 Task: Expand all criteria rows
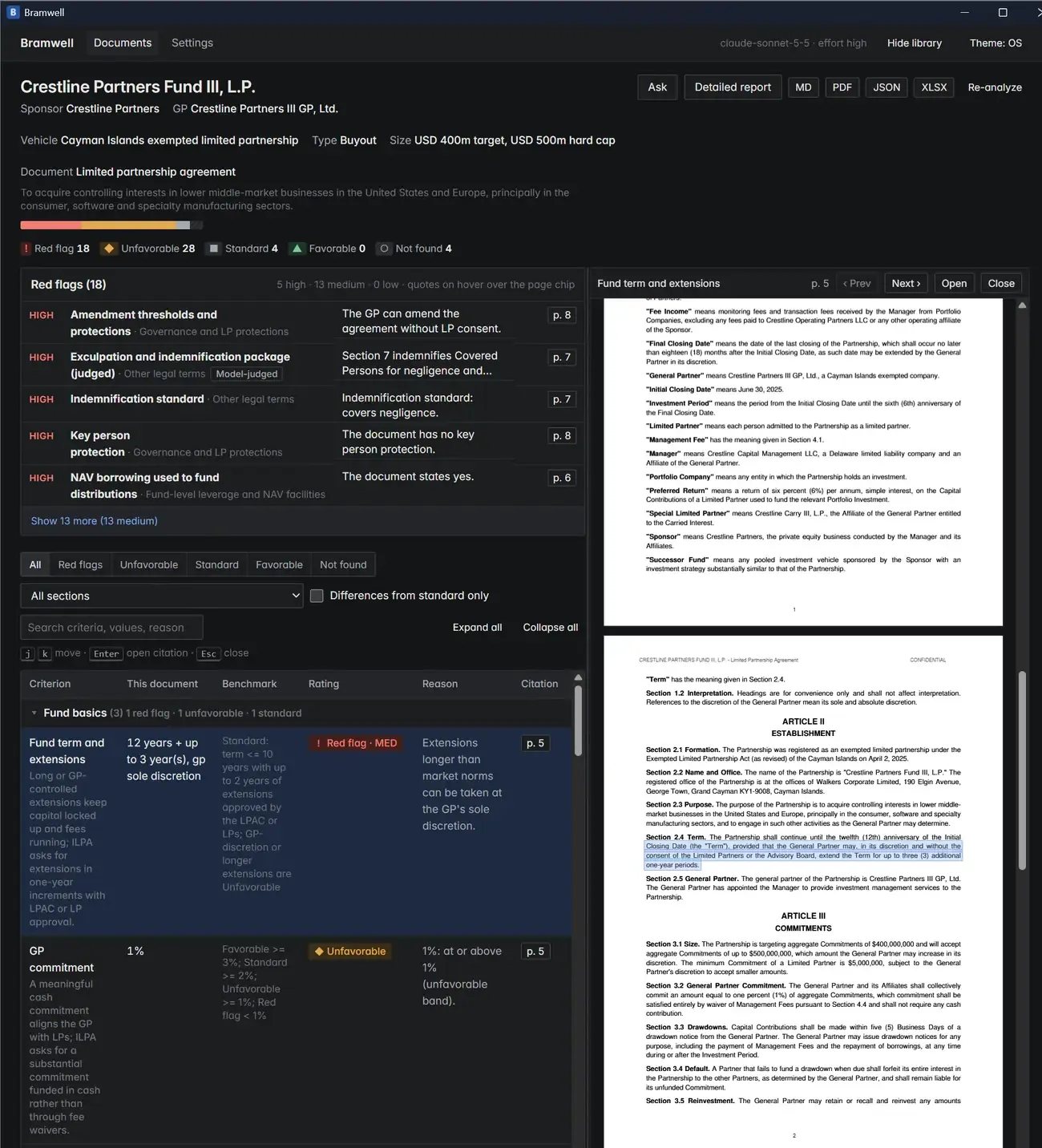coord(477,628)
